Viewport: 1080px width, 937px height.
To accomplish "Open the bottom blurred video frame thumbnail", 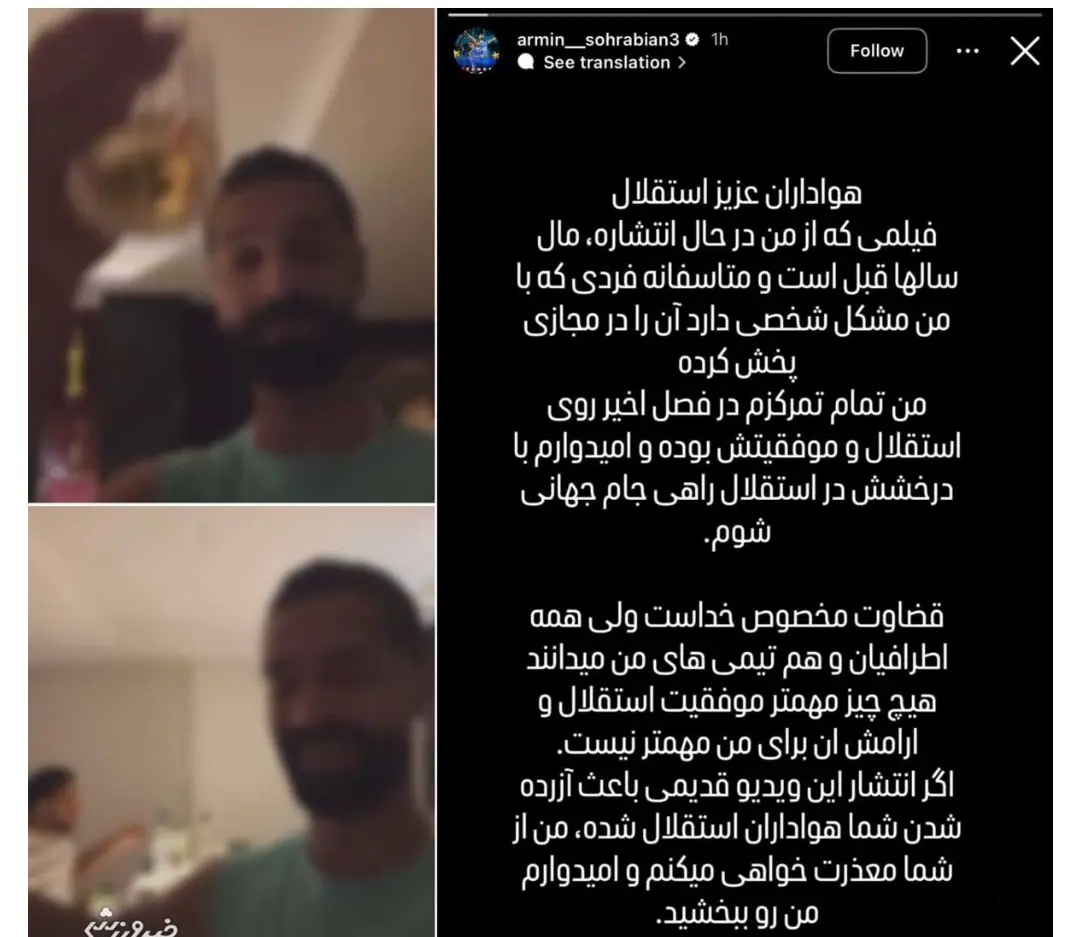I will (x=231, y=721).
